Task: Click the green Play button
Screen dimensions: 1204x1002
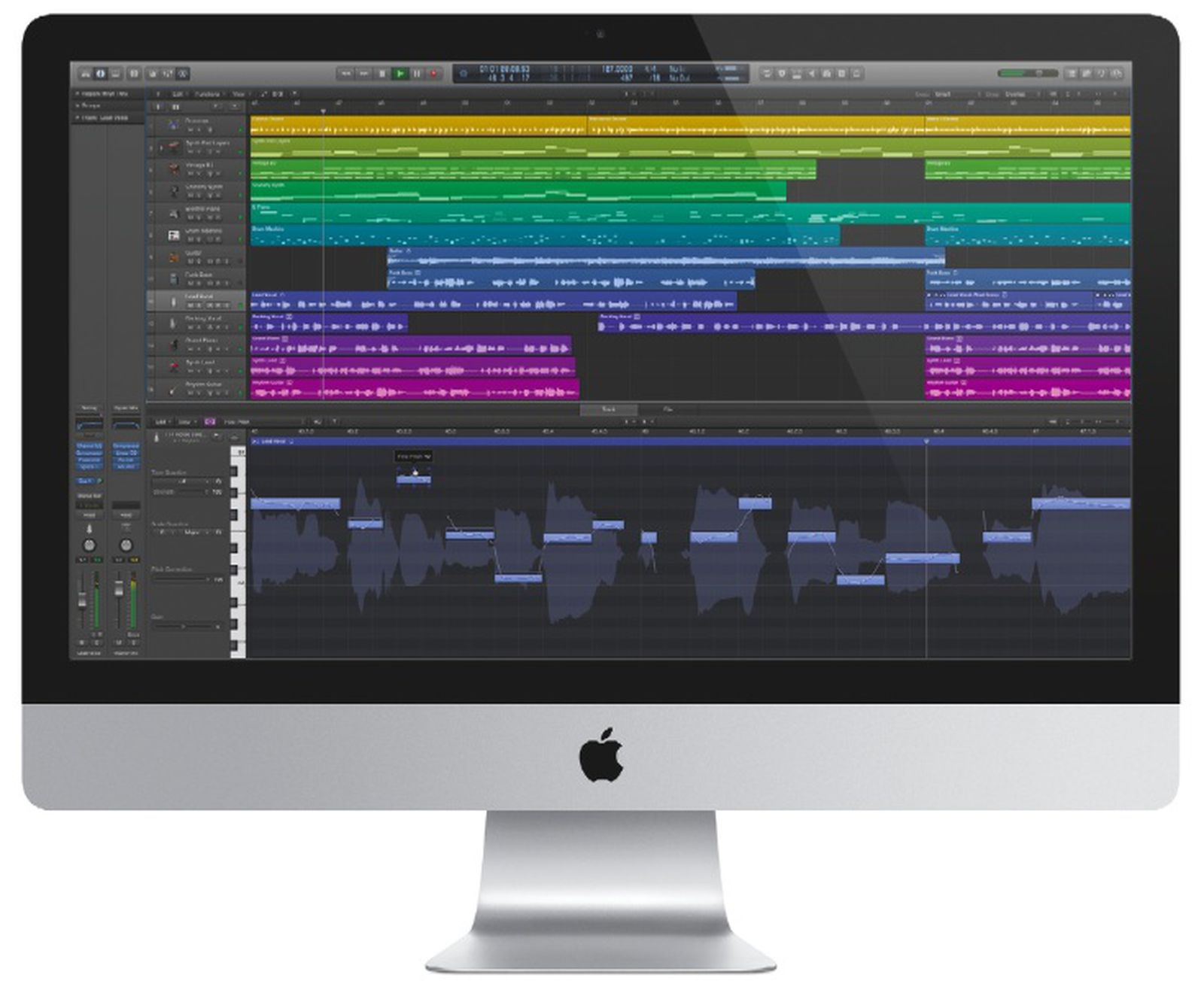Action: [400, 74]
